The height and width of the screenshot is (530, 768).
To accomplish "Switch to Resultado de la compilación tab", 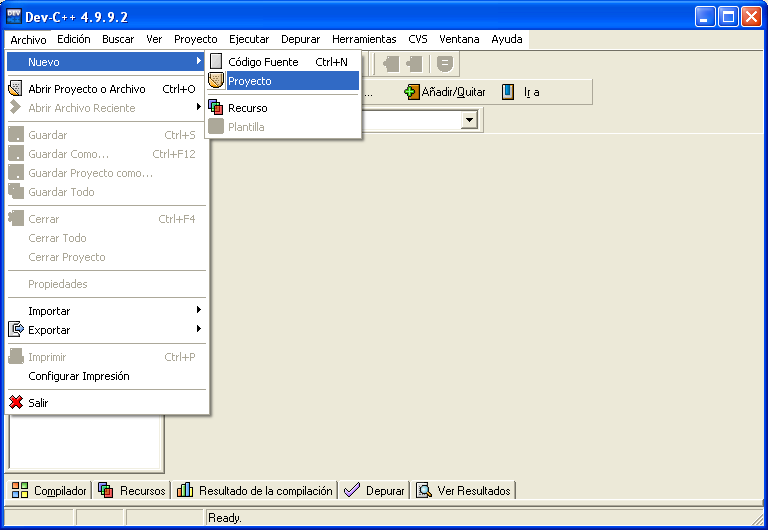I will point(254,490).
